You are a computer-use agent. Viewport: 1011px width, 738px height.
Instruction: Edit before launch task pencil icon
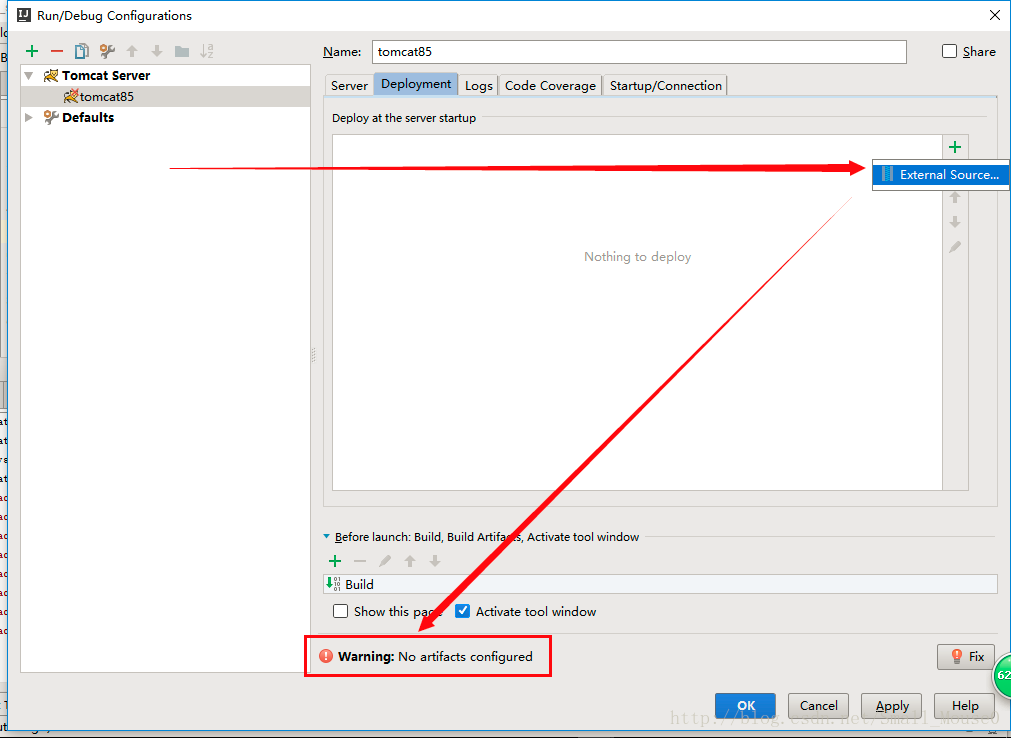tap(385, 561)
